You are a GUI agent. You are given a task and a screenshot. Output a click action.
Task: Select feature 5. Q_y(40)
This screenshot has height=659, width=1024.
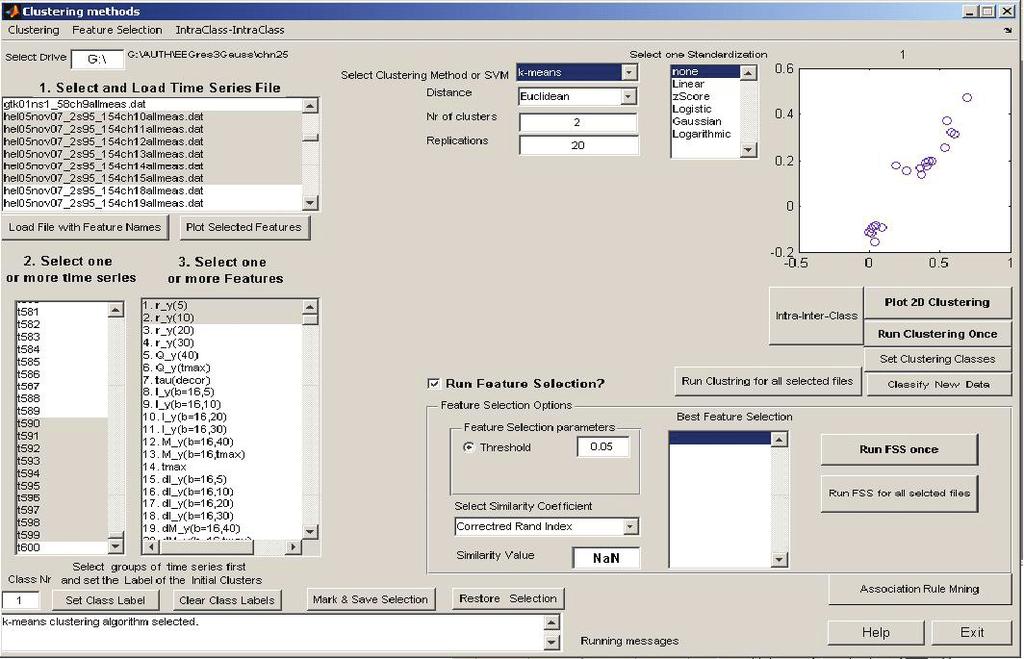pyautogui.click(x=222, y=355)
